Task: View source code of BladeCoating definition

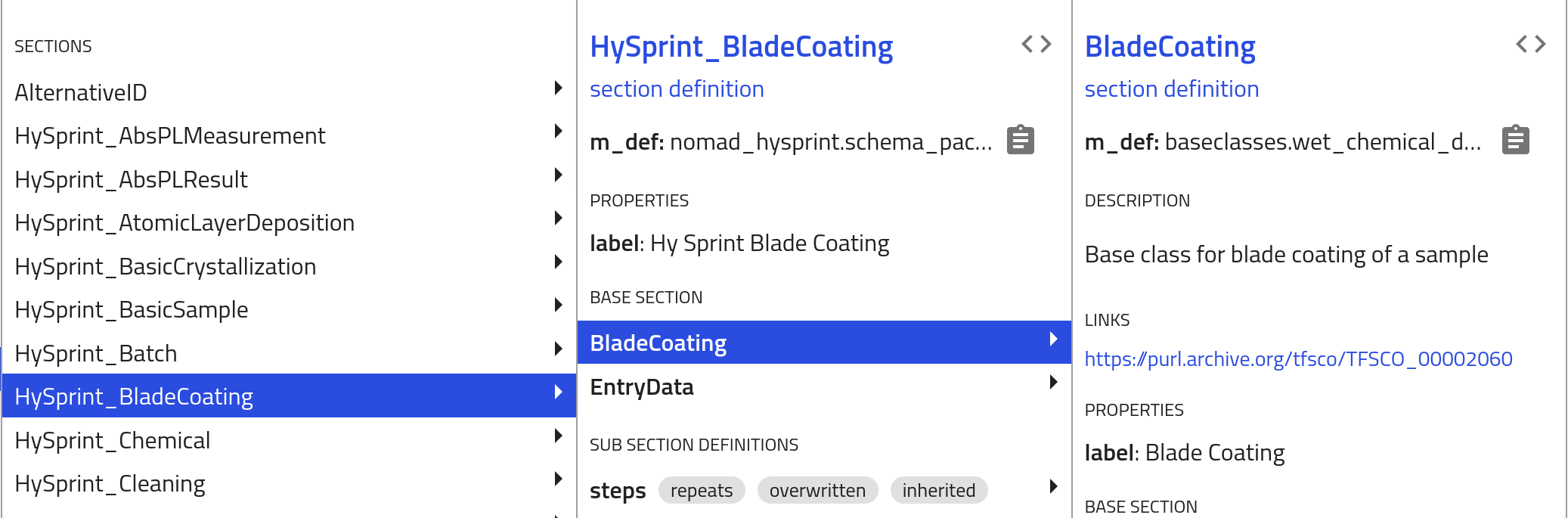Action: (x=1532, y=44)
